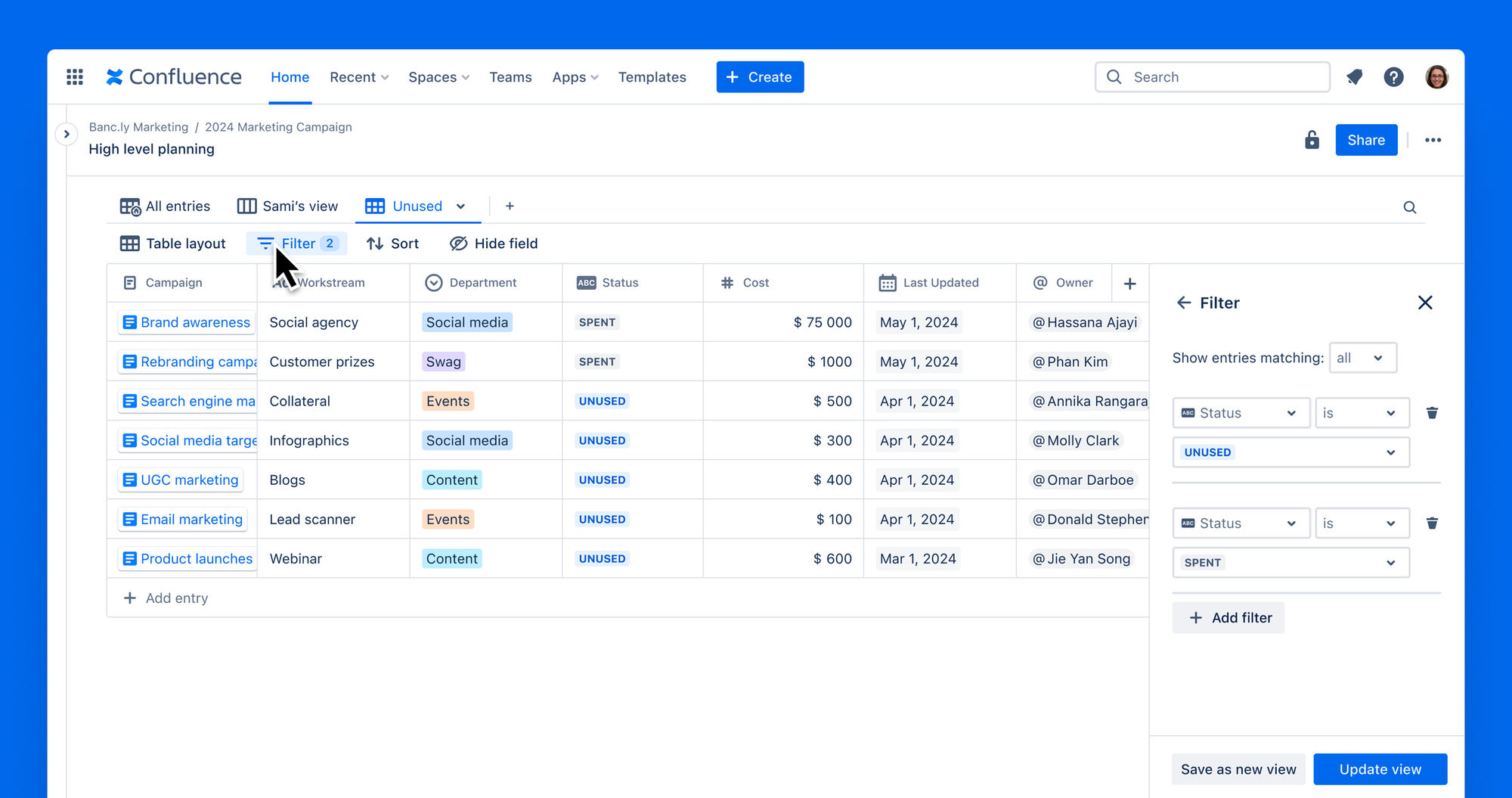Click the Add filter button
This screenshot has height=798, width=1512.
(1228, 618)
